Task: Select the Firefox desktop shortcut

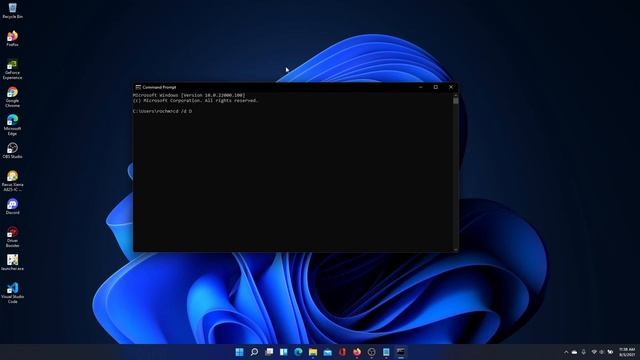Action: pyautogui.click(x=12, y=38)
